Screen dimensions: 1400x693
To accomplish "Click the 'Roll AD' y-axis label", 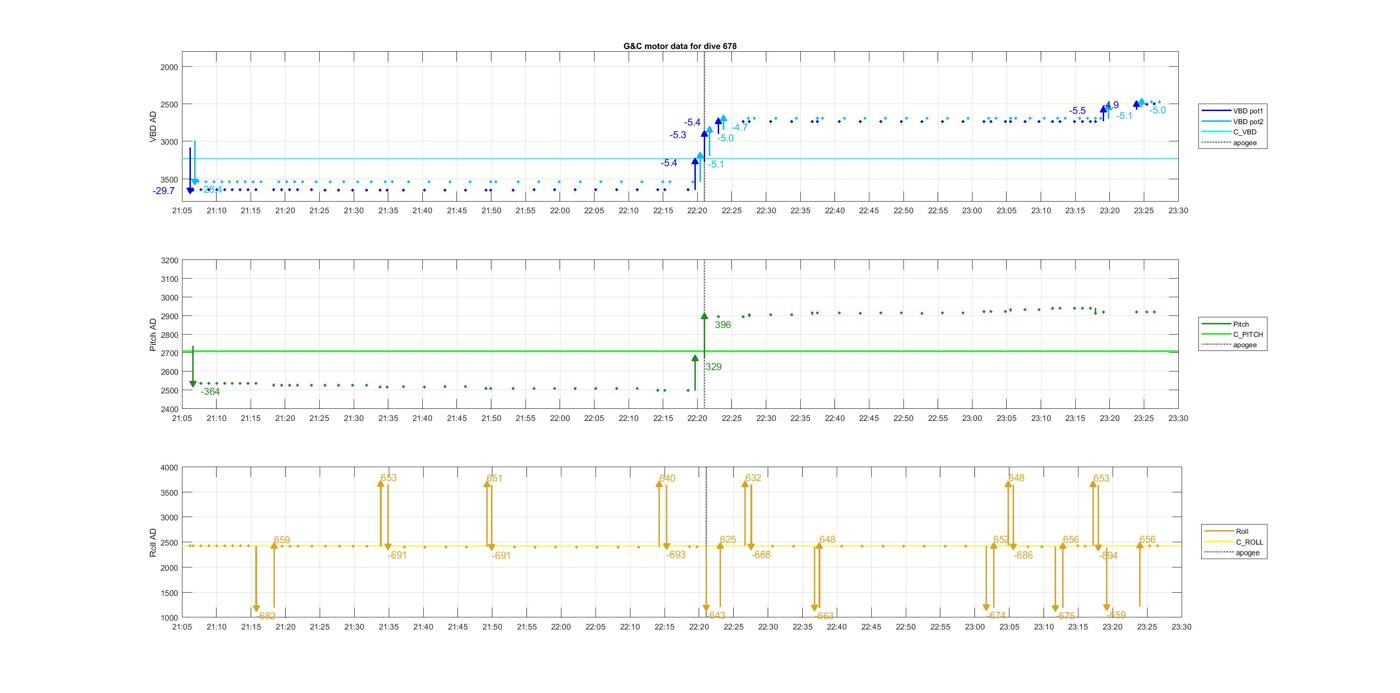I will [154, 542].
